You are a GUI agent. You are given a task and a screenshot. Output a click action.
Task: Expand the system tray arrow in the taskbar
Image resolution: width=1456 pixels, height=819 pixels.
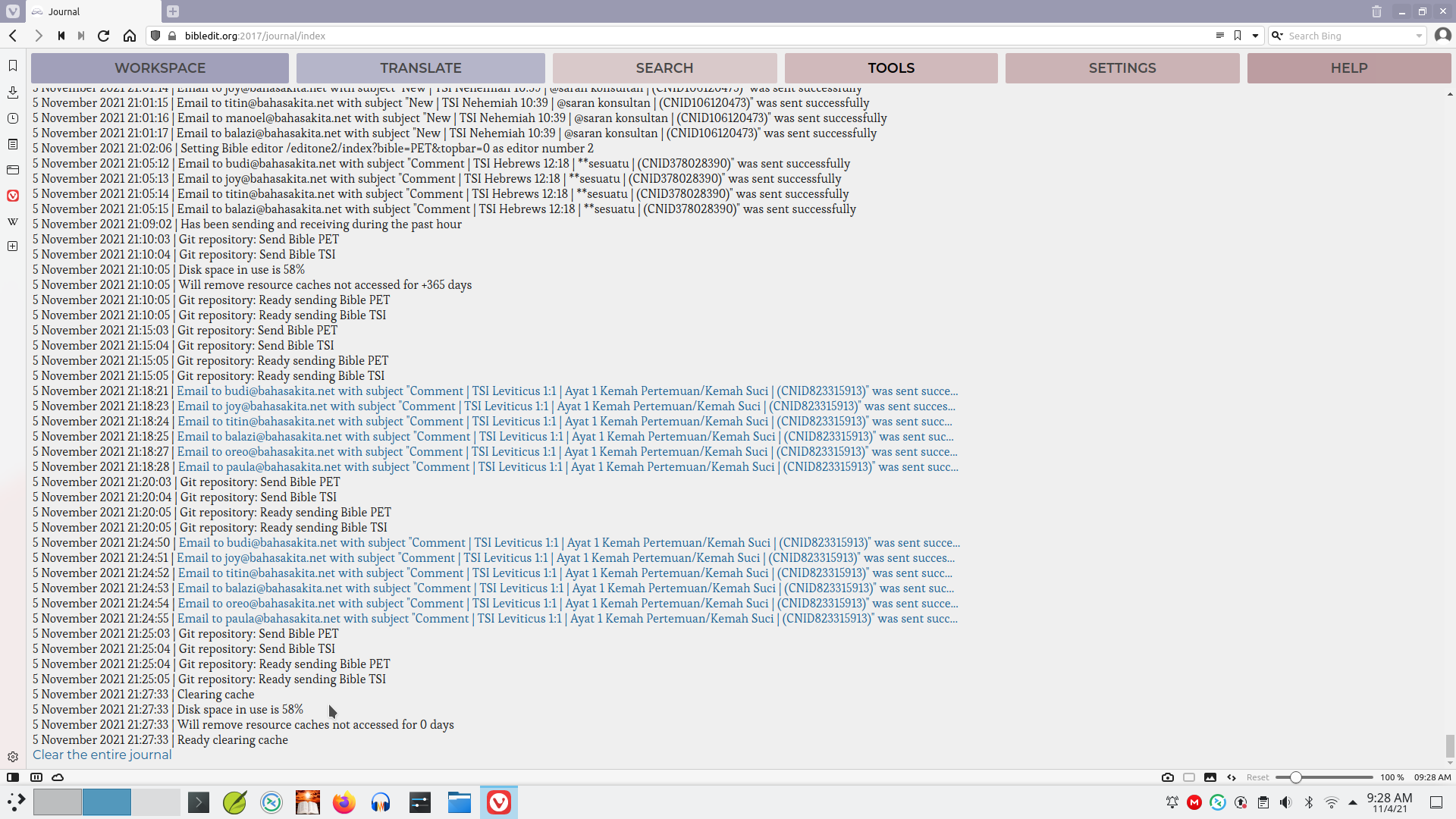tap(1353, 802)
